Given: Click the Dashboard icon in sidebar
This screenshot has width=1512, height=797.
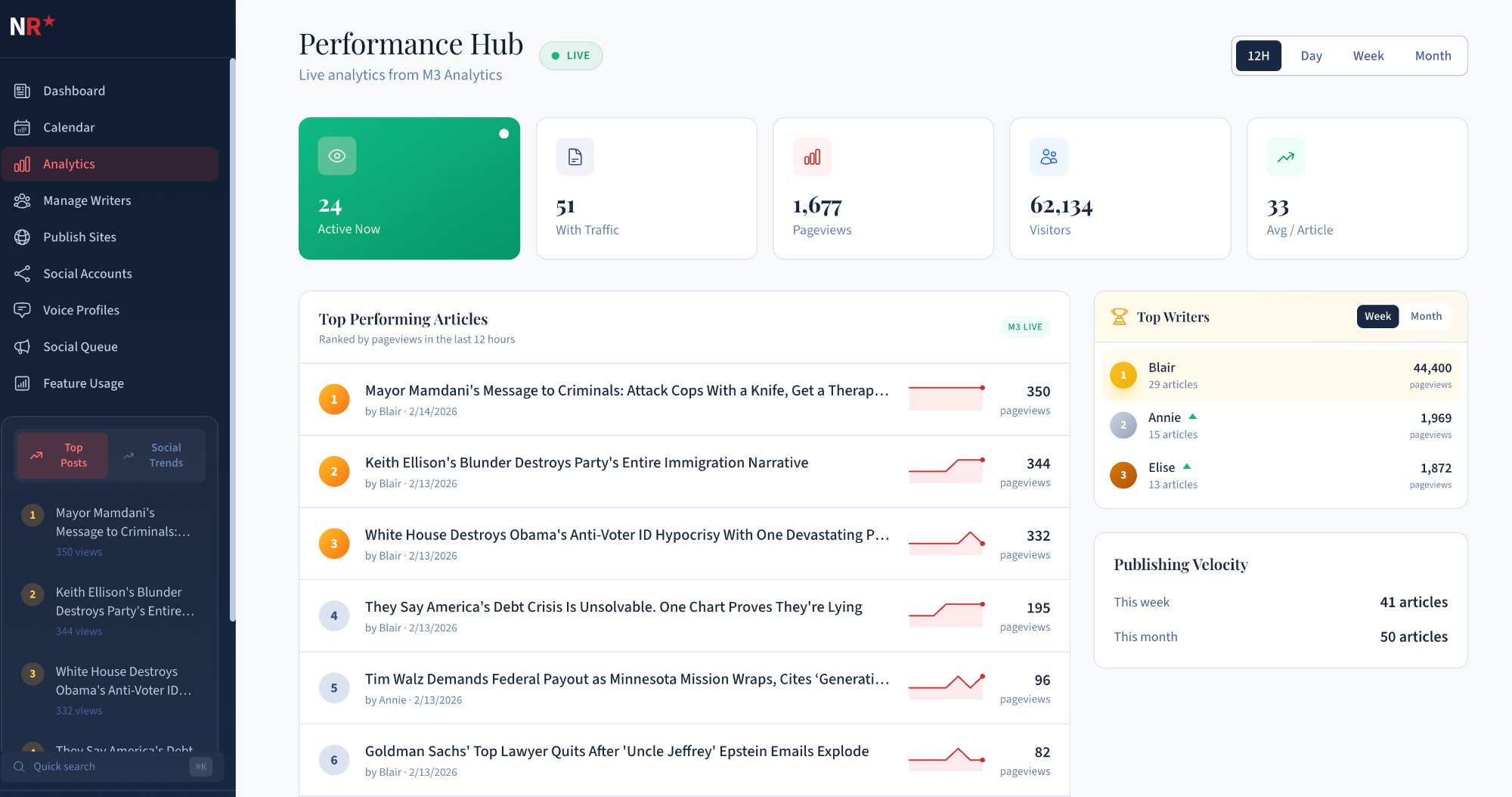Looking at the screenshot, I should 22,91.
